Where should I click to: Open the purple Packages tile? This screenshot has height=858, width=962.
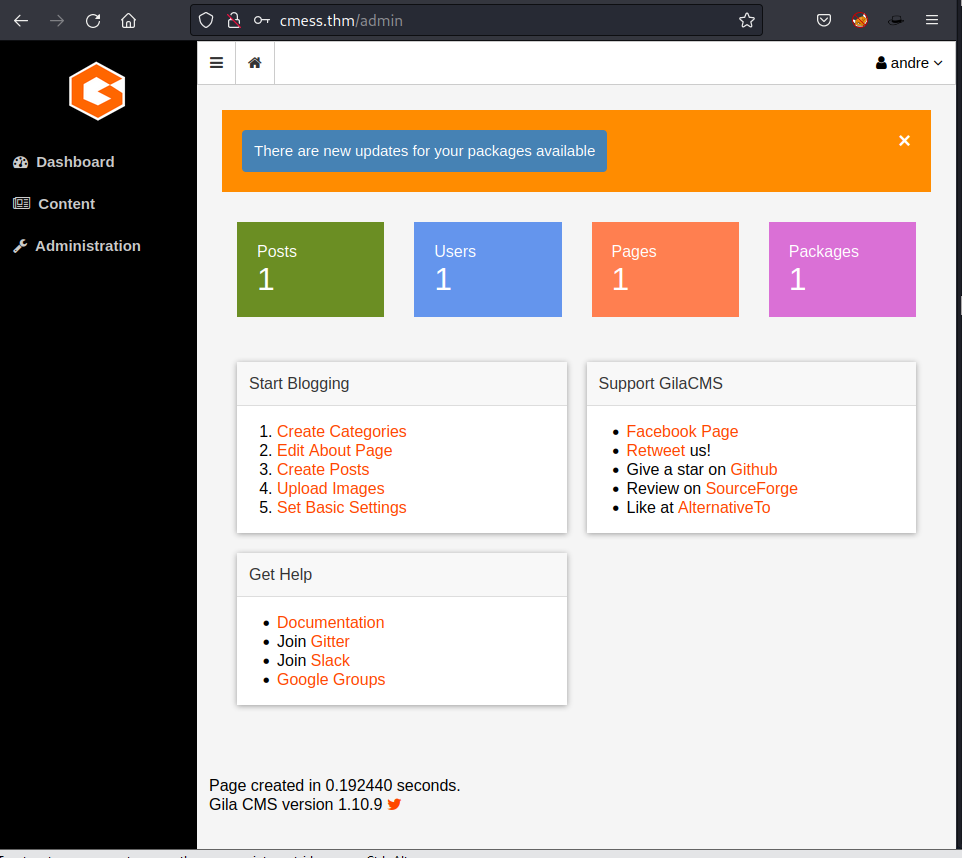click(x=842, y=269)
